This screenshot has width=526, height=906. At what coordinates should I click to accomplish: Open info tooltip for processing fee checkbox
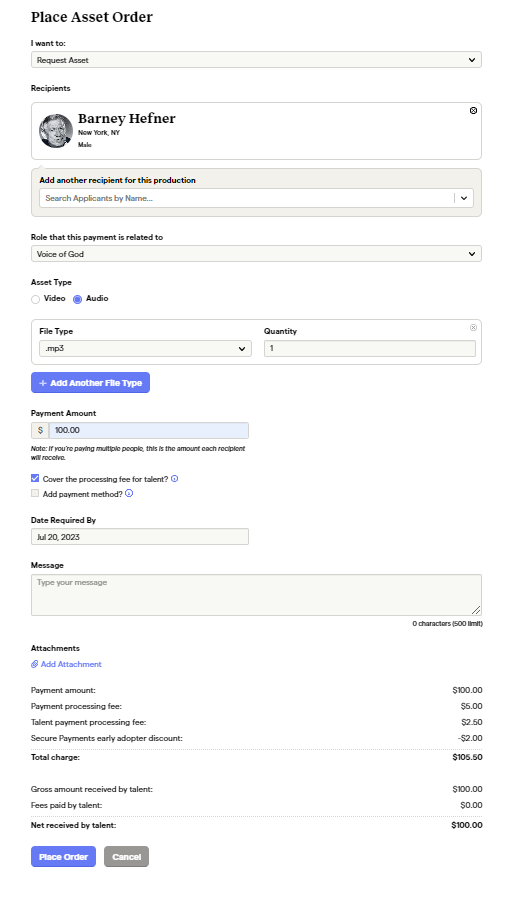click(175, 478)
